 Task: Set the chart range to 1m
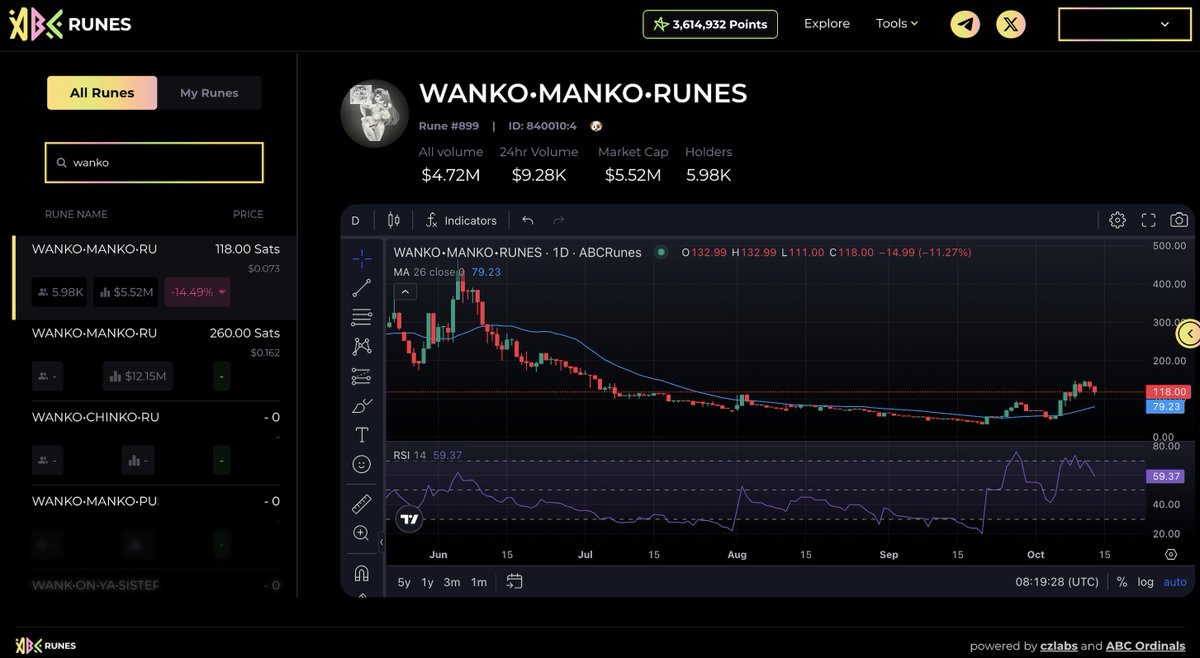[479, 582]
